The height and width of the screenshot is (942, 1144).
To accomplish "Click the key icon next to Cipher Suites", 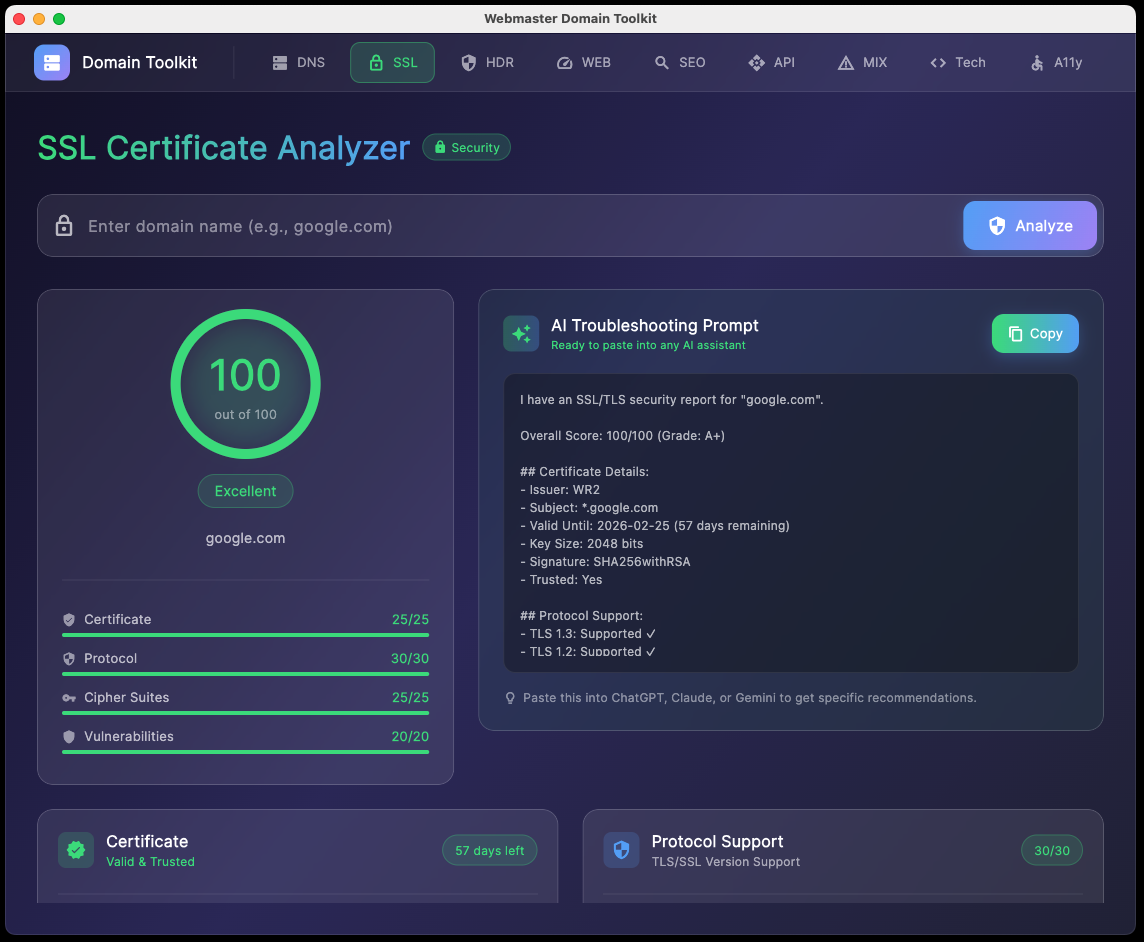I will pyautogui.click(x=67, y=697).
